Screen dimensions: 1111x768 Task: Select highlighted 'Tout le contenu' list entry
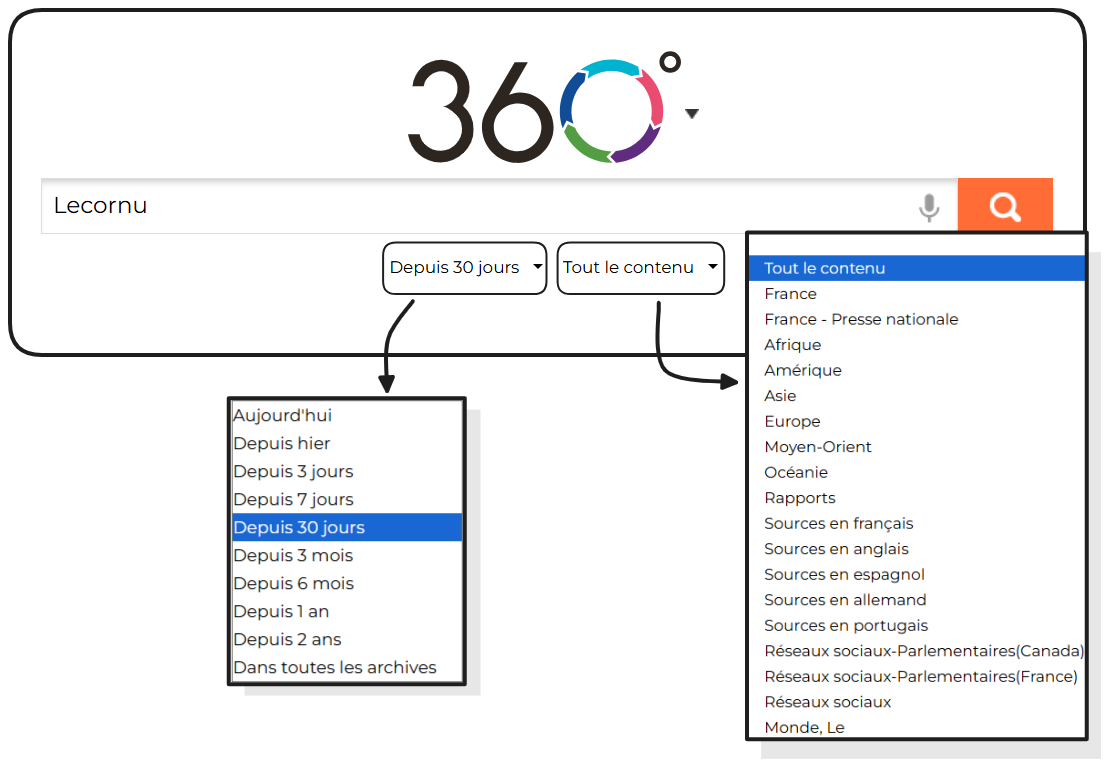coord(917,269)
